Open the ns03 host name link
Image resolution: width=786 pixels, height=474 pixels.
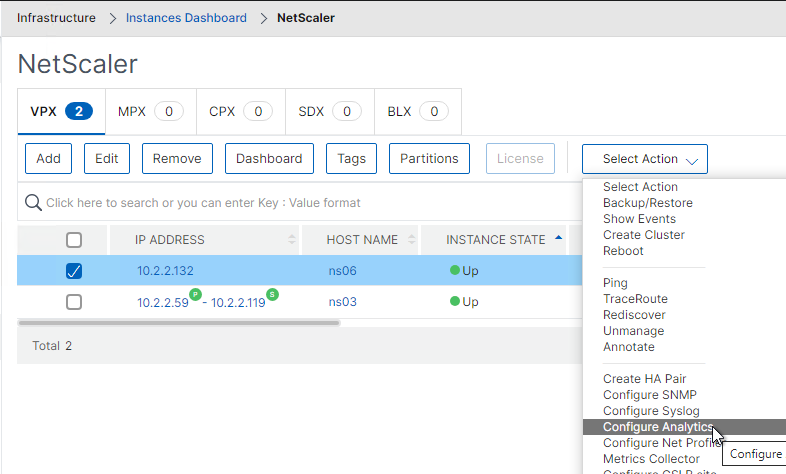(342, 302)
